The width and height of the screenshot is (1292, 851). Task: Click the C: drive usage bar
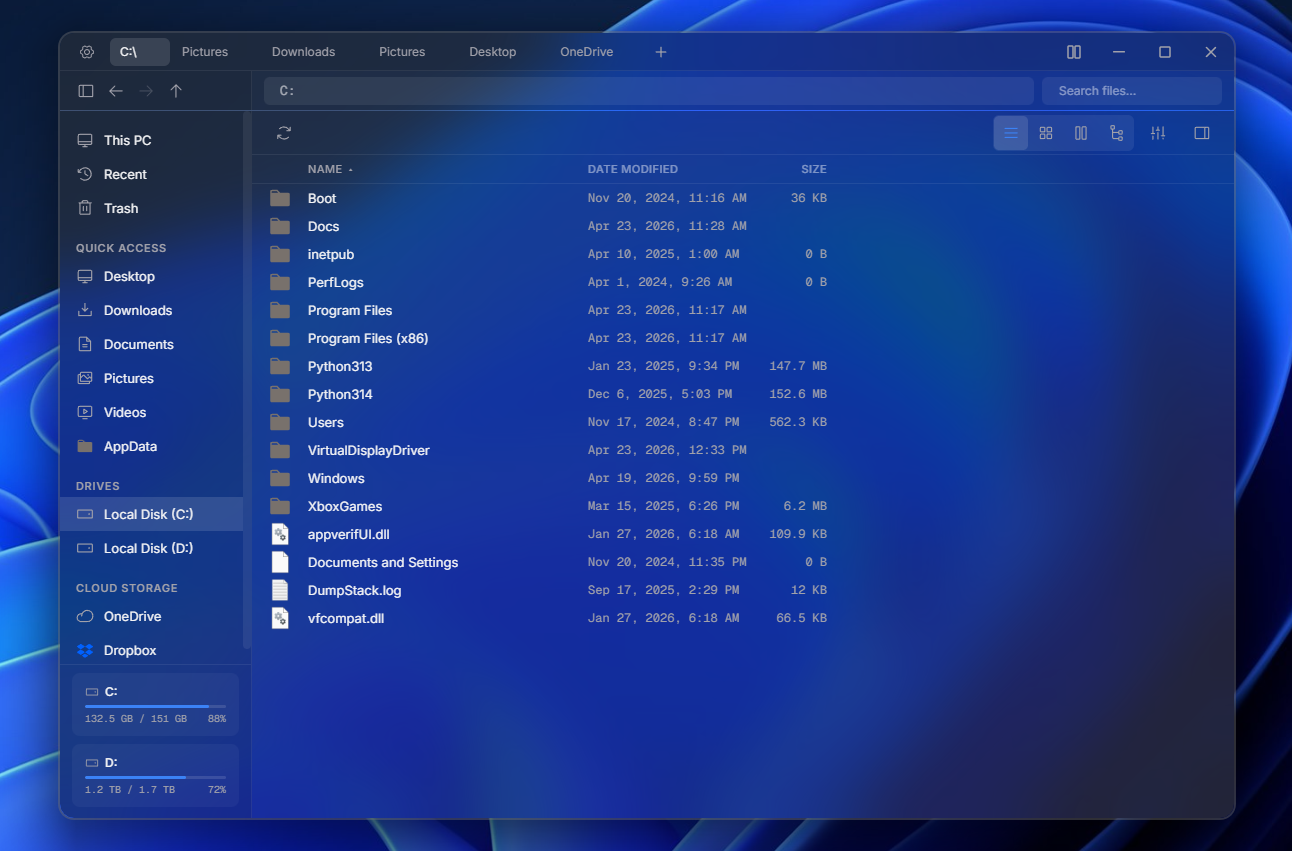click(x=155, y=705)
